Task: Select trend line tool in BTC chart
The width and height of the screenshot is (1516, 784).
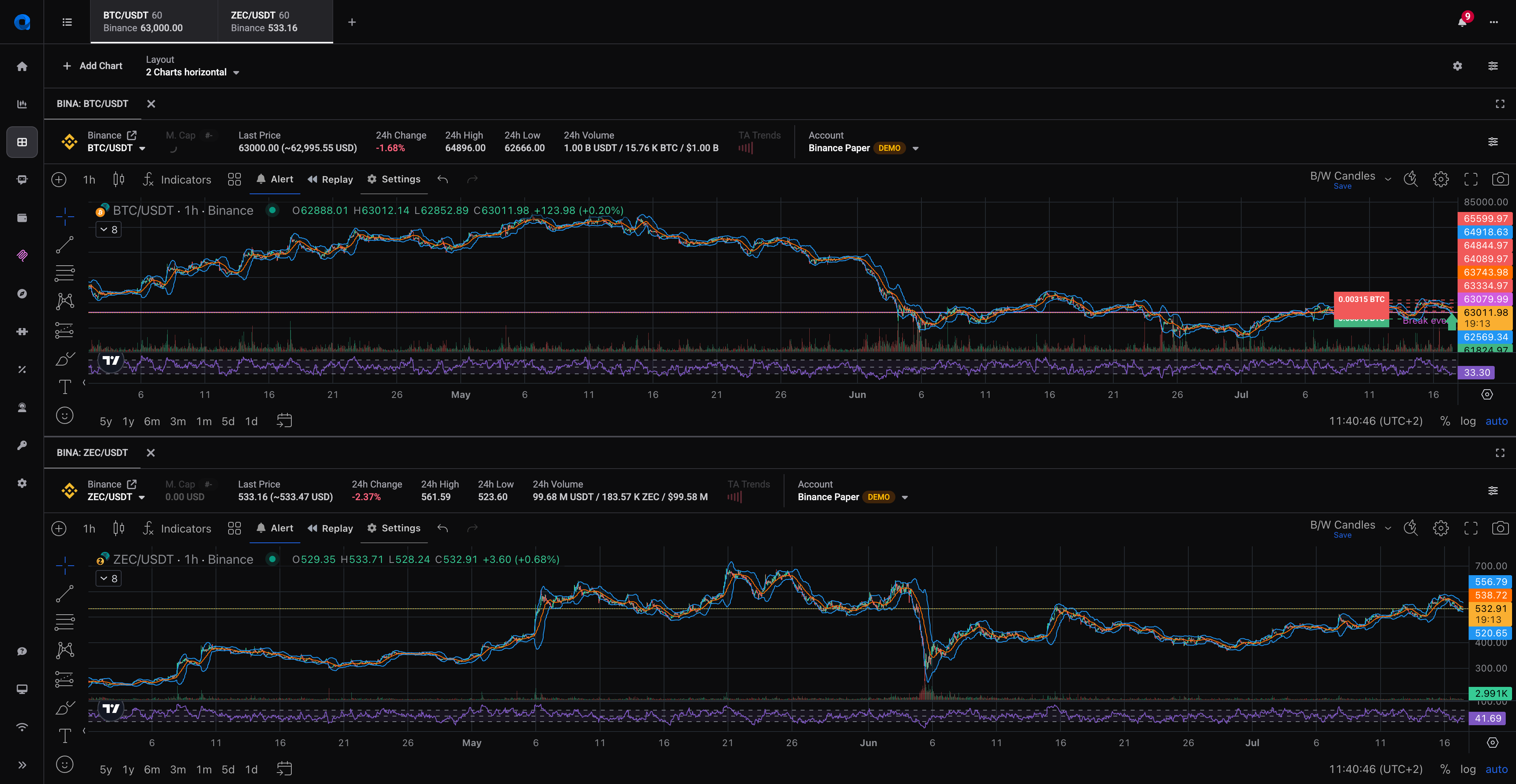Action: pyautogui.click(x=65, y=245)
